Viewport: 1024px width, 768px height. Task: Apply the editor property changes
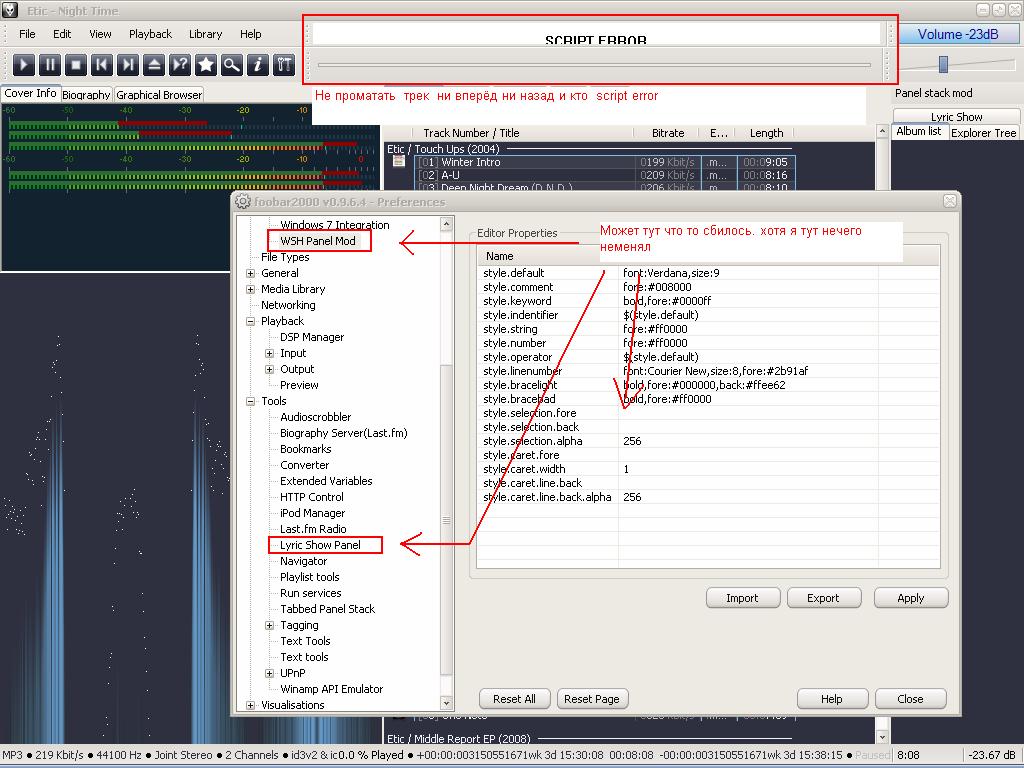tap(910, 598)
